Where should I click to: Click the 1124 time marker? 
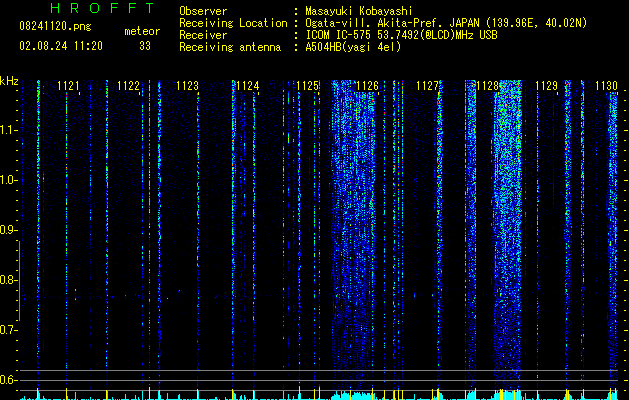point(248,86)
